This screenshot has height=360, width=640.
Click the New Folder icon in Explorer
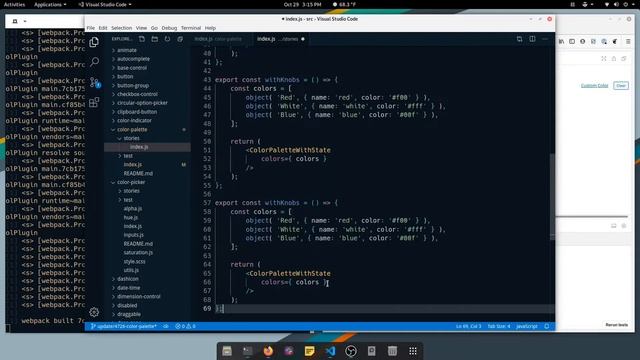coord(155,39)
